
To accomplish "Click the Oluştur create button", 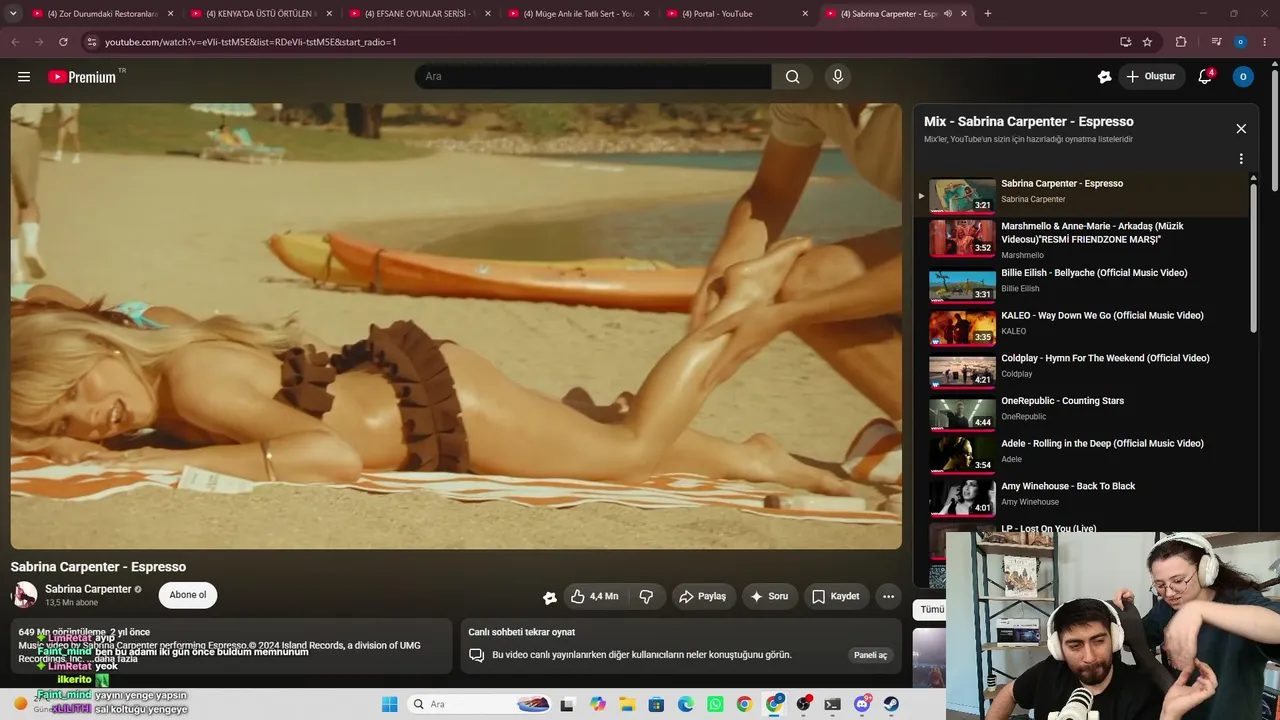I will [x=1151, y=77].
